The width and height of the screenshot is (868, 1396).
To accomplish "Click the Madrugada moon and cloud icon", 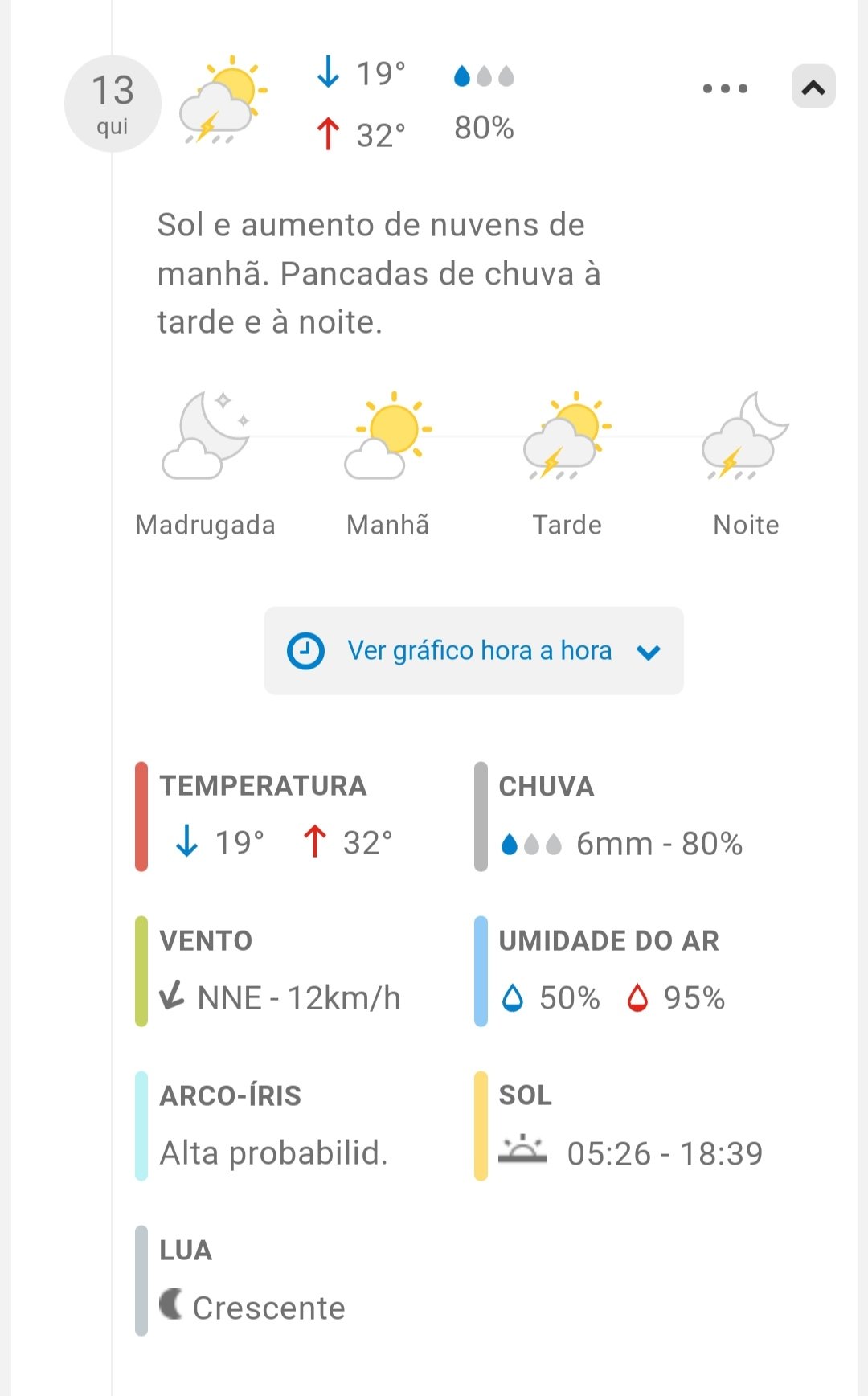I will 206,436.
